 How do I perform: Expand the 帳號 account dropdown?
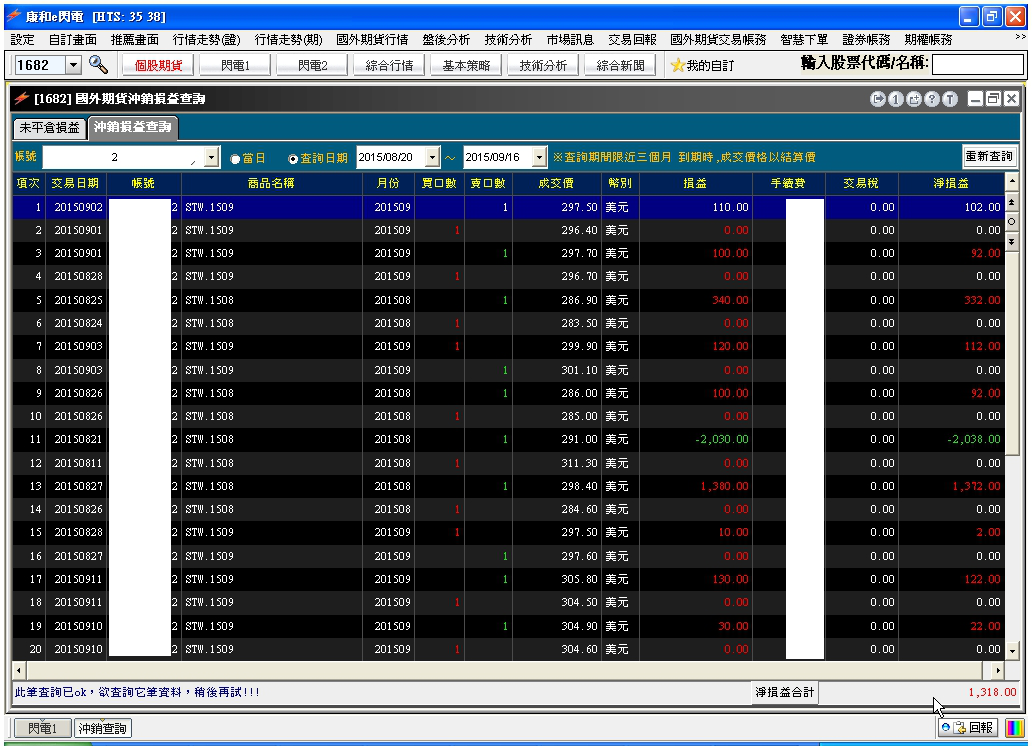pos(211,157)
